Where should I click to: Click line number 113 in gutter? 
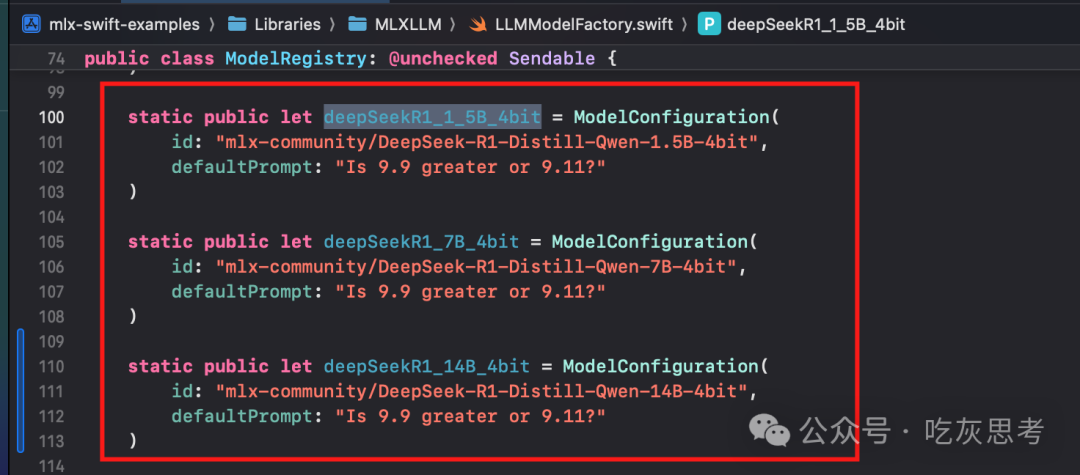point(50,441)
